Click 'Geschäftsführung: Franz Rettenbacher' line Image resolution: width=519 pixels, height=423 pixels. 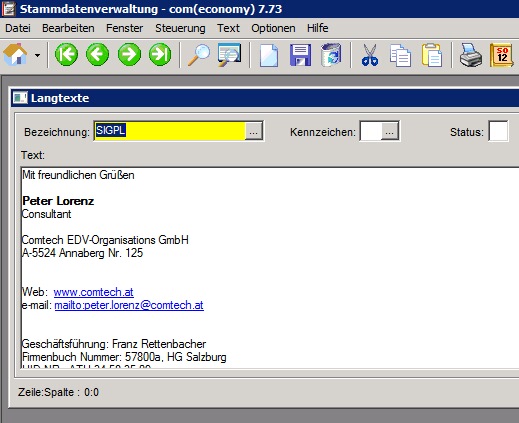[x=114, y=344]
